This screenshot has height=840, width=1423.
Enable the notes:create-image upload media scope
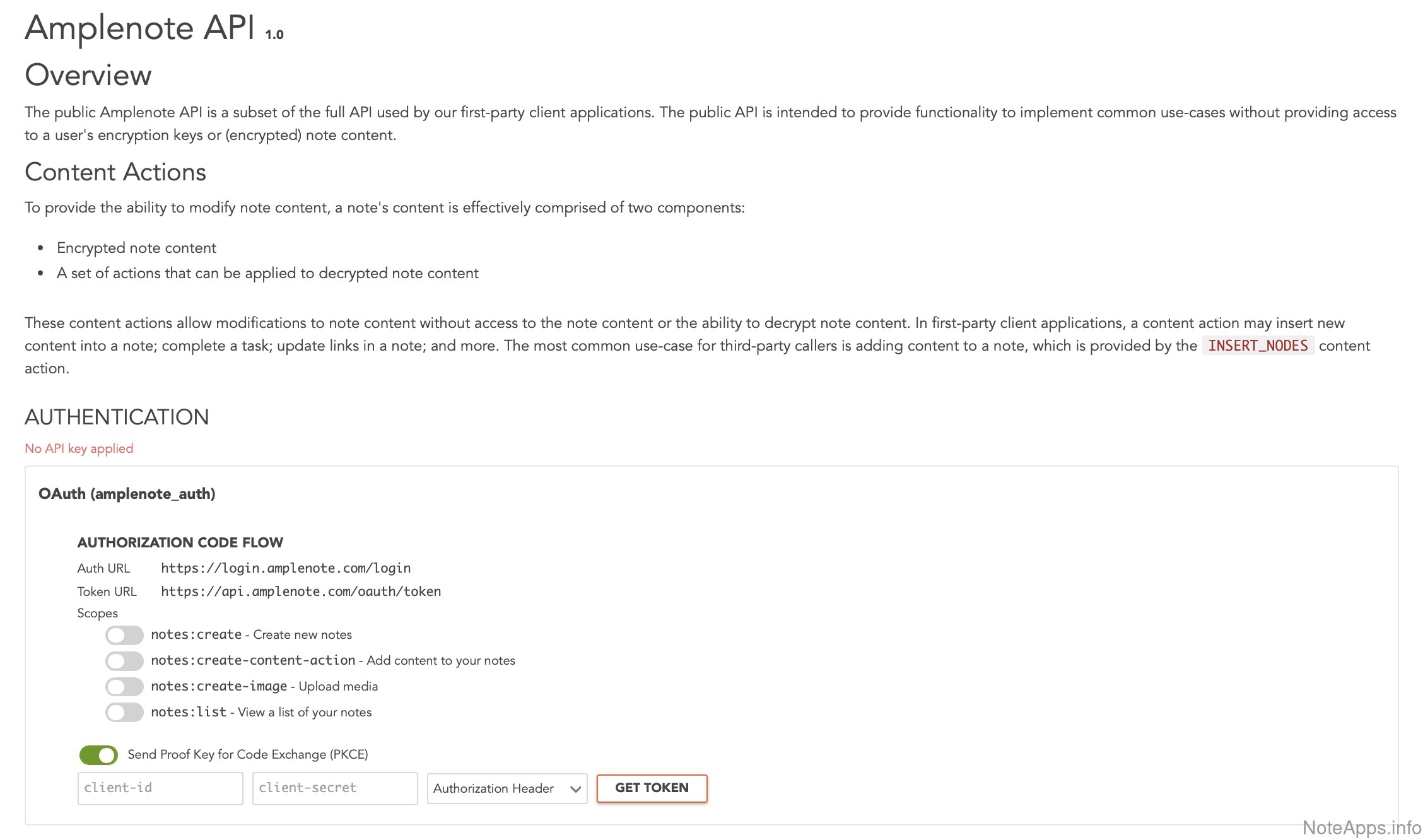click(124, 687)
